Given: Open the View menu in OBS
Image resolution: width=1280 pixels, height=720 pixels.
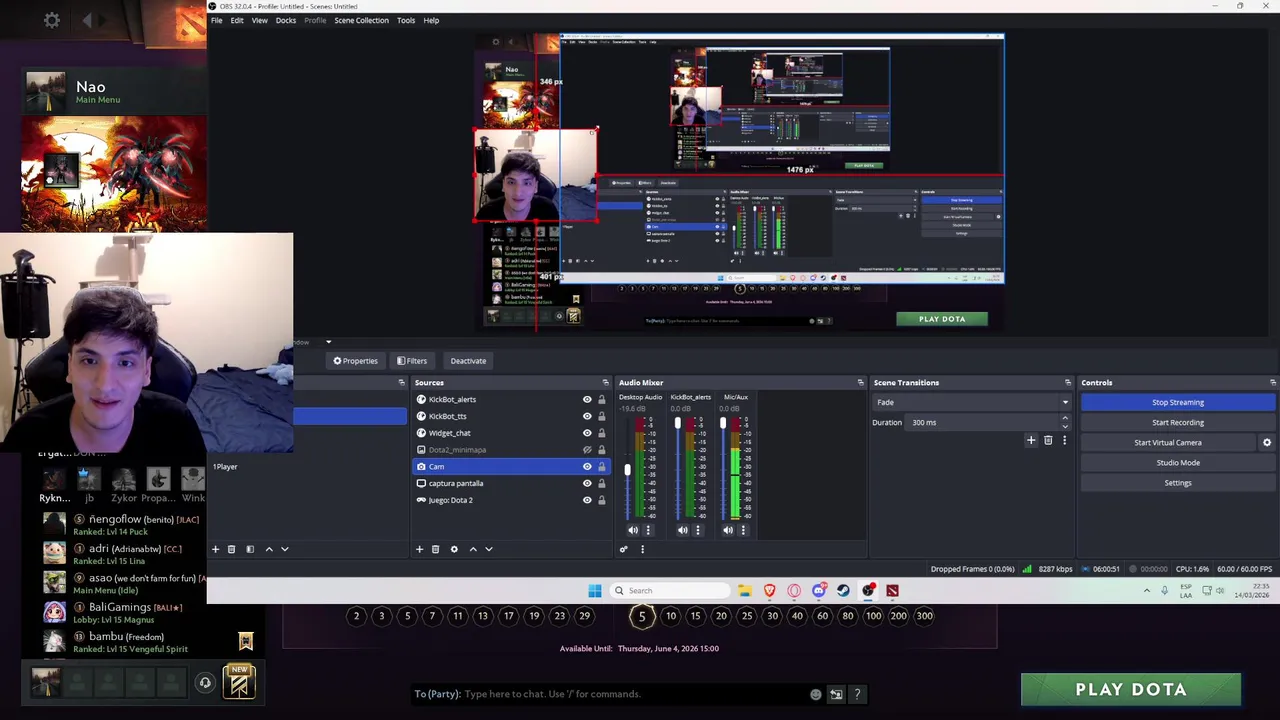Looking at the screenshot, I should [259, 20].
